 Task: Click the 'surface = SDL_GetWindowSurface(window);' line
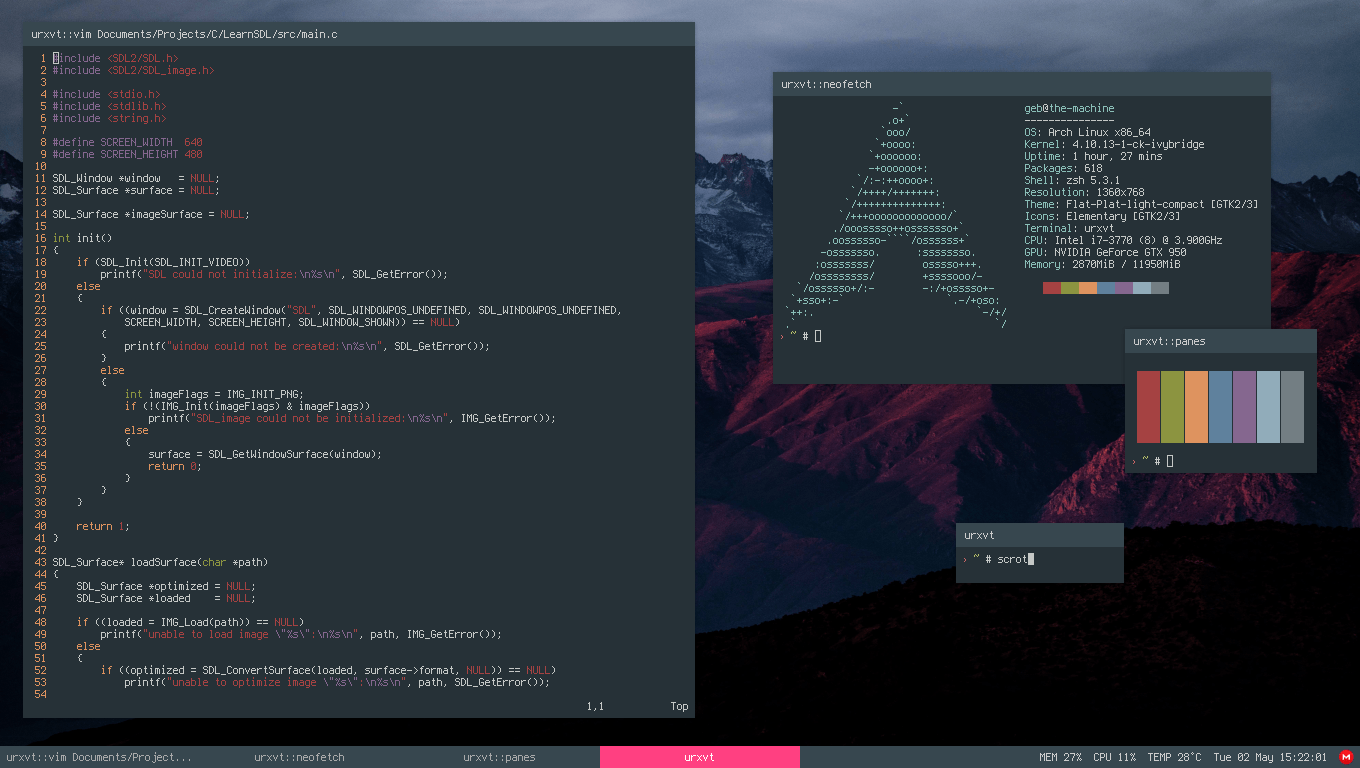coord(266,454)
